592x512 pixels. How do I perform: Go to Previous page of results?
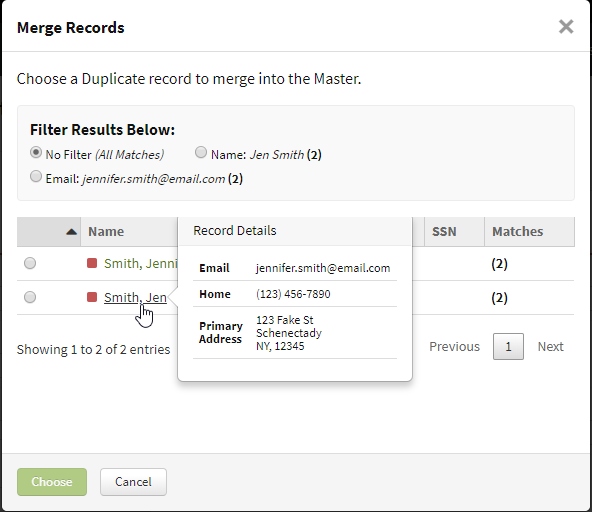click(454, 346)
